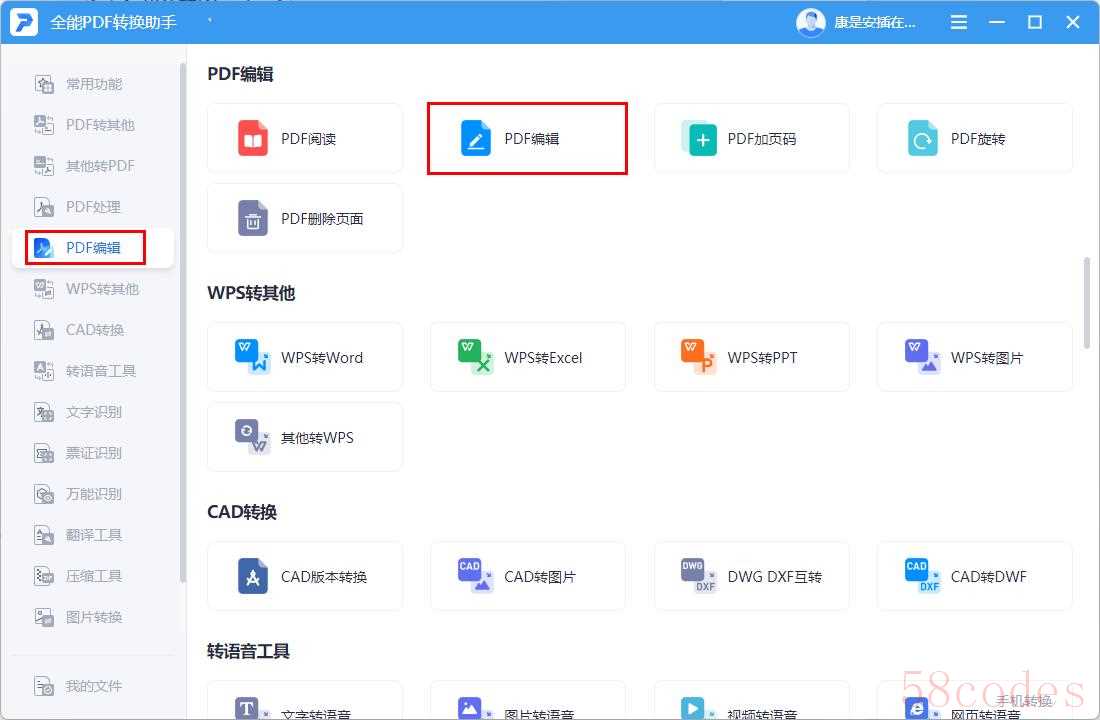Click the 其他转PDF sidebar icon
The width and height of the screenshot is (1100, 720).
(43, 166)
